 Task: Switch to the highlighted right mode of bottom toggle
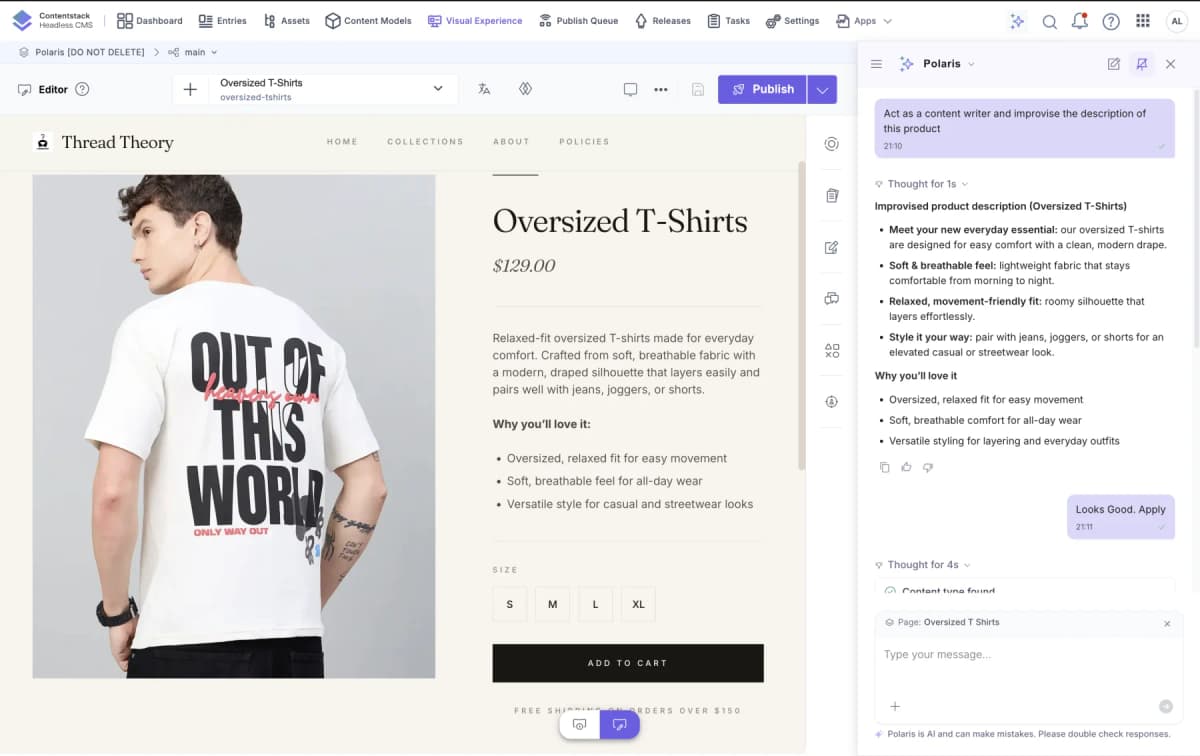[619, 724]
